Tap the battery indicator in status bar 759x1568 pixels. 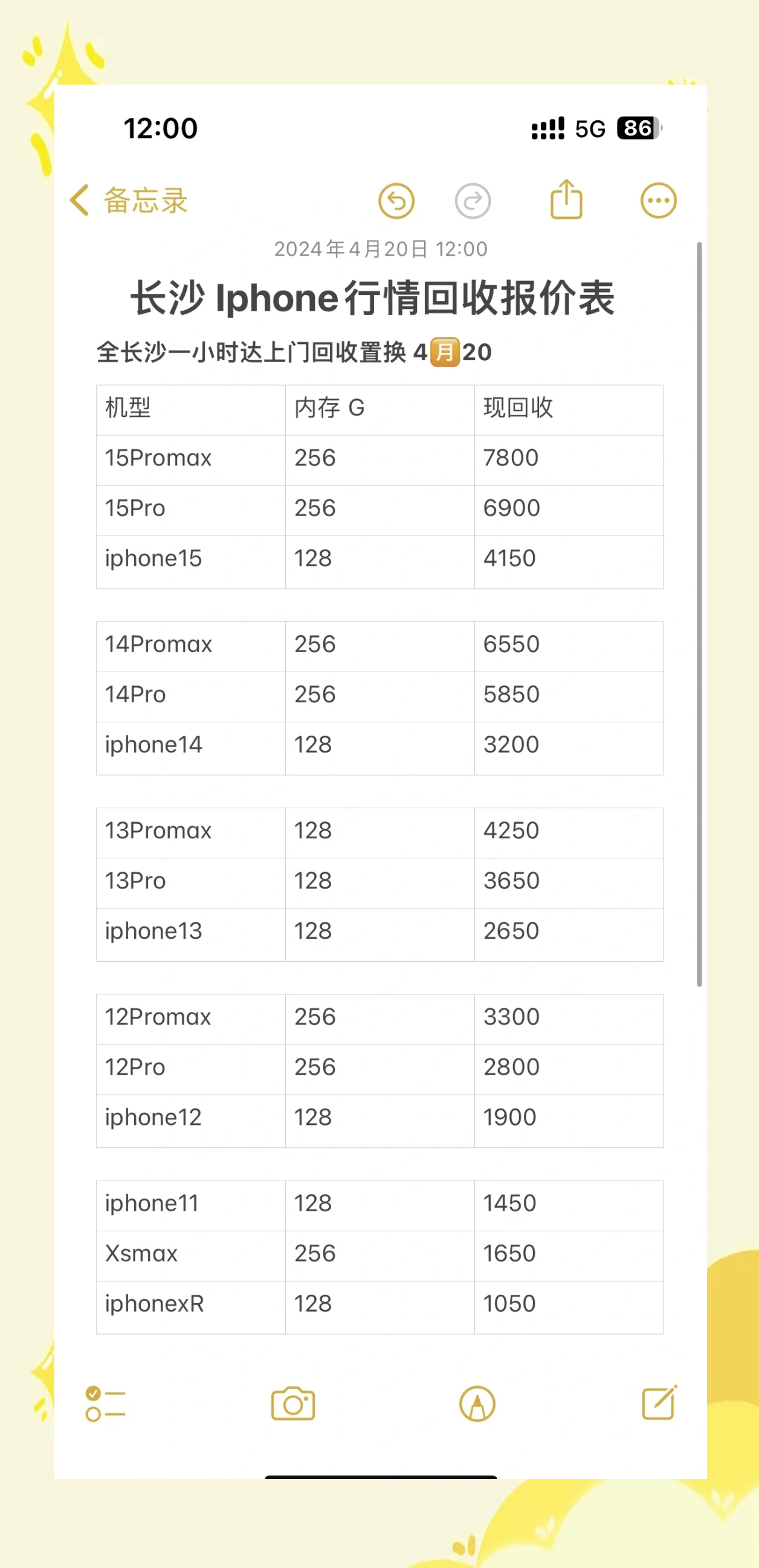(639, 128)
